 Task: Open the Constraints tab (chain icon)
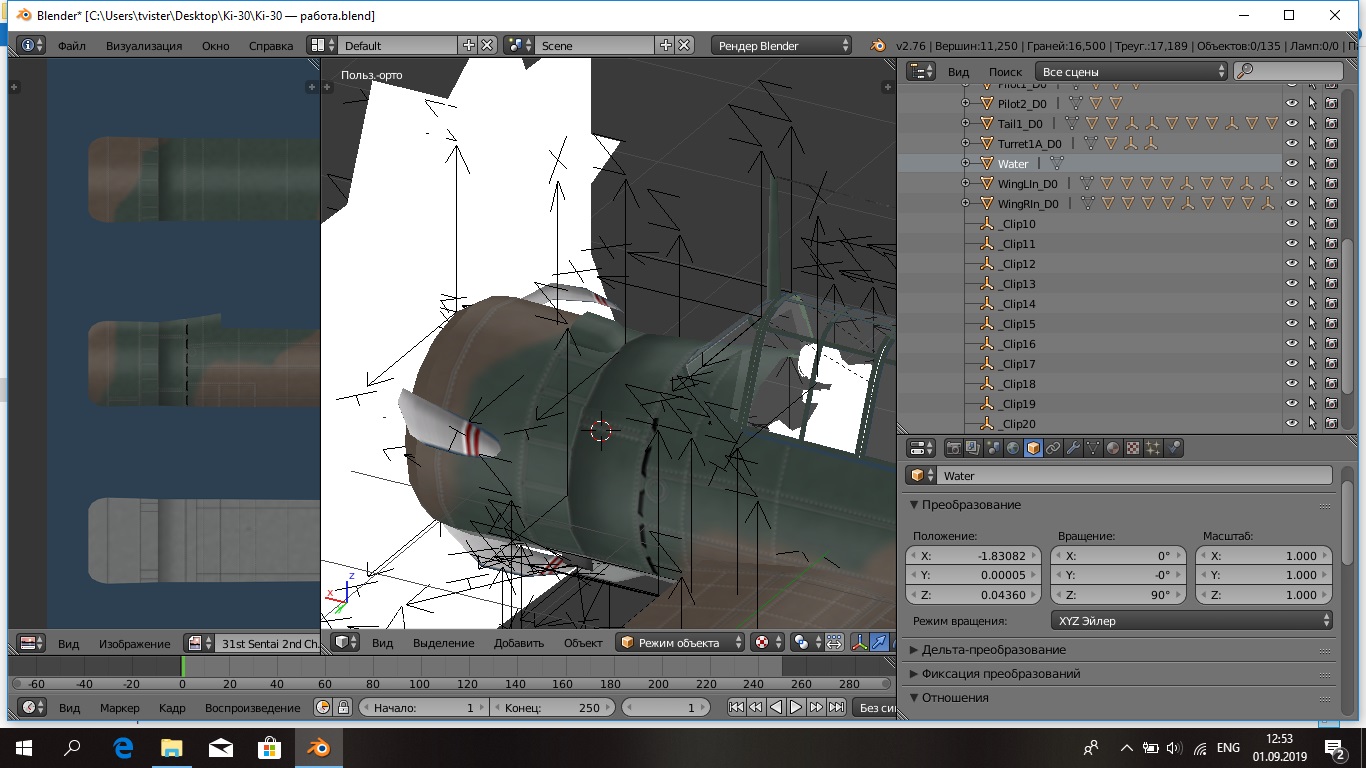click(1053, 448)
